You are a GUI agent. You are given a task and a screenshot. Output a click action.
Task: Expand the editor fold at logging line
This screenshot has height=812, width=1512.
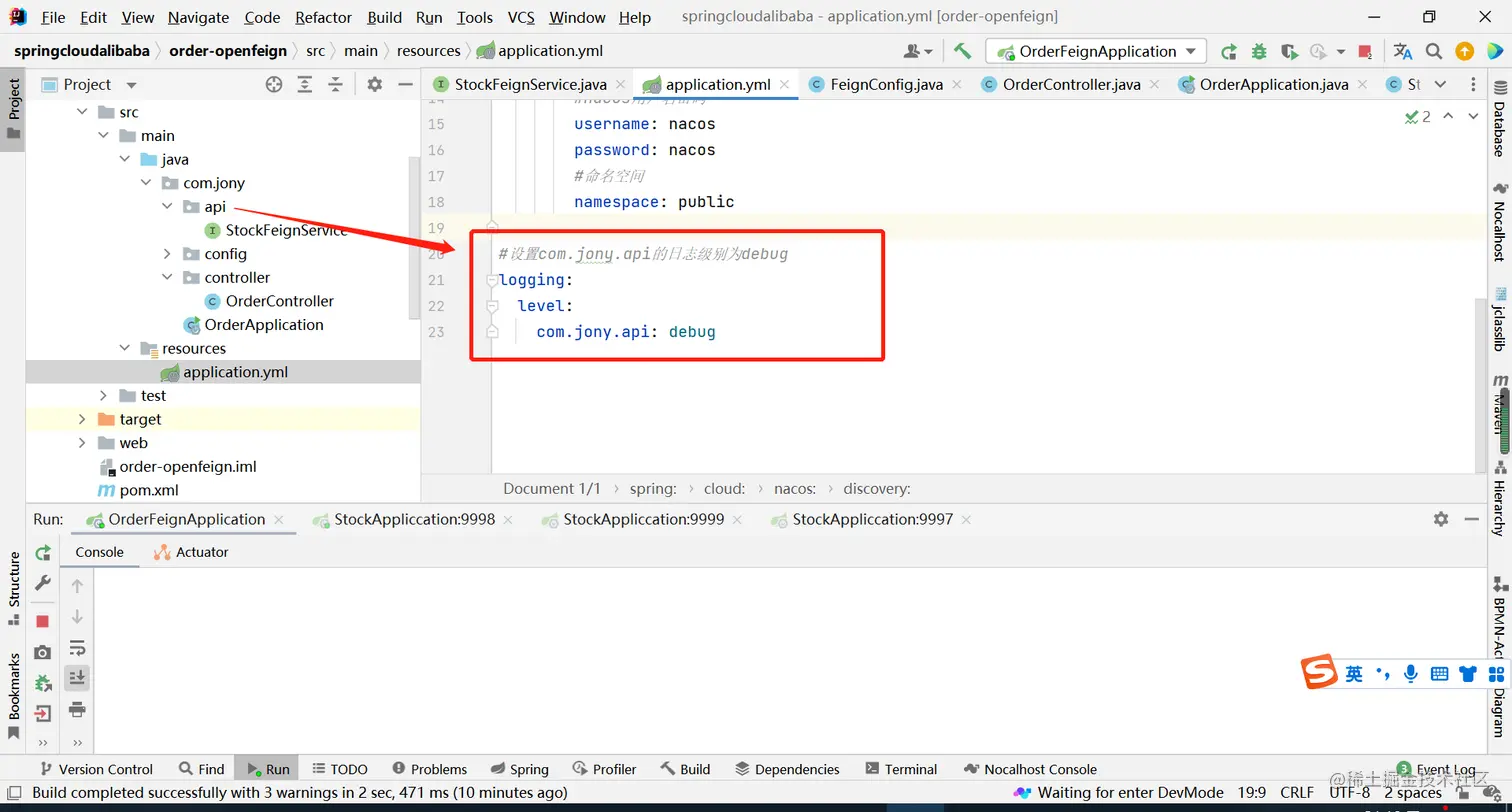click(x=492, y=280)
